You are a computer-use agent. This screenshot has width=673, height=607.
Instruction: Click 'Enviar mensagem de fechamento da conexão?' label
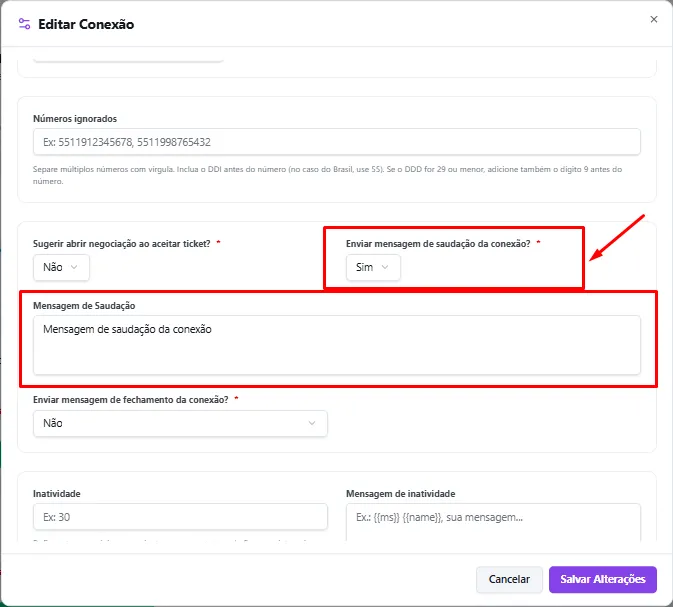tap(130, 400)
